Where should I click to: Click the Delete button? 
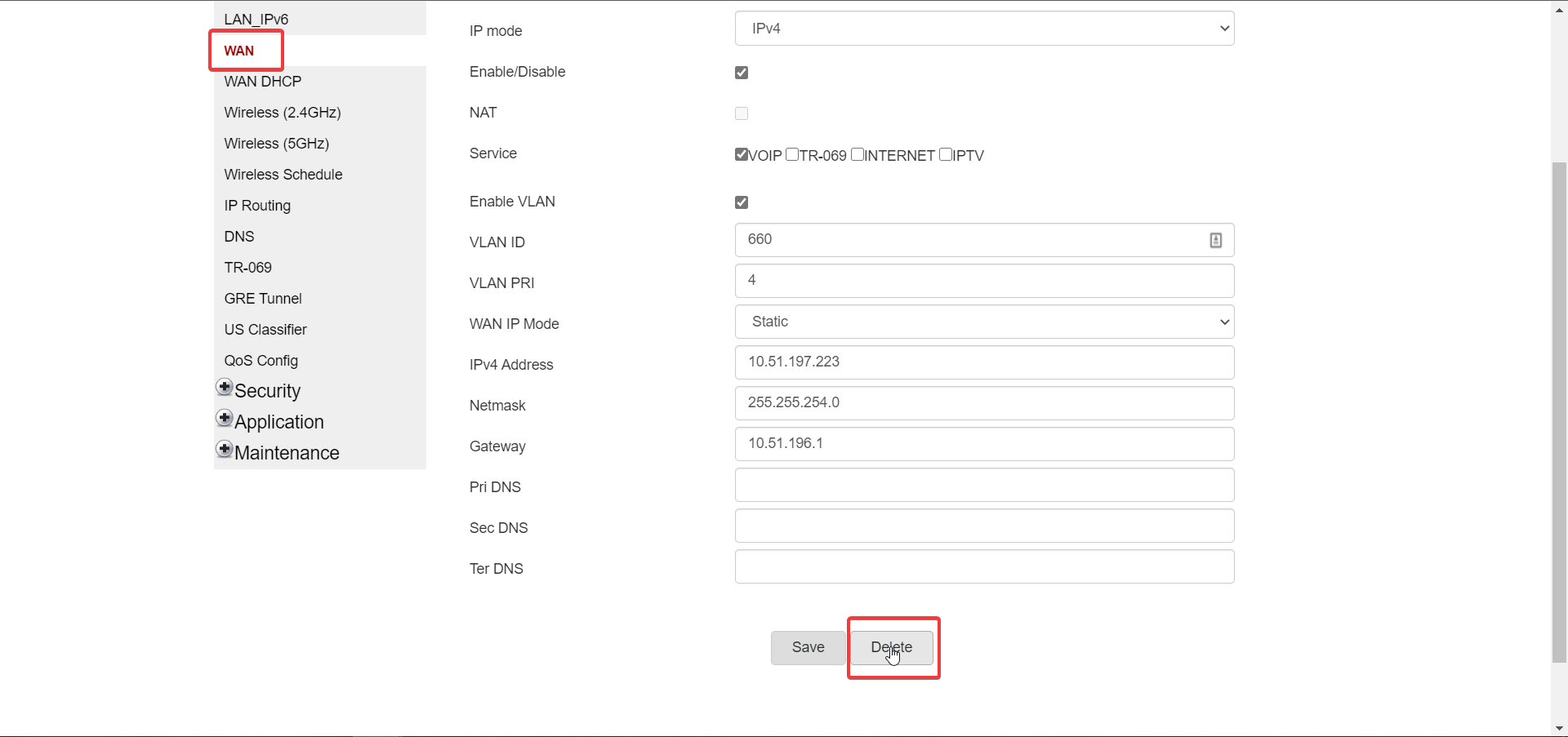tap(892, 647)
